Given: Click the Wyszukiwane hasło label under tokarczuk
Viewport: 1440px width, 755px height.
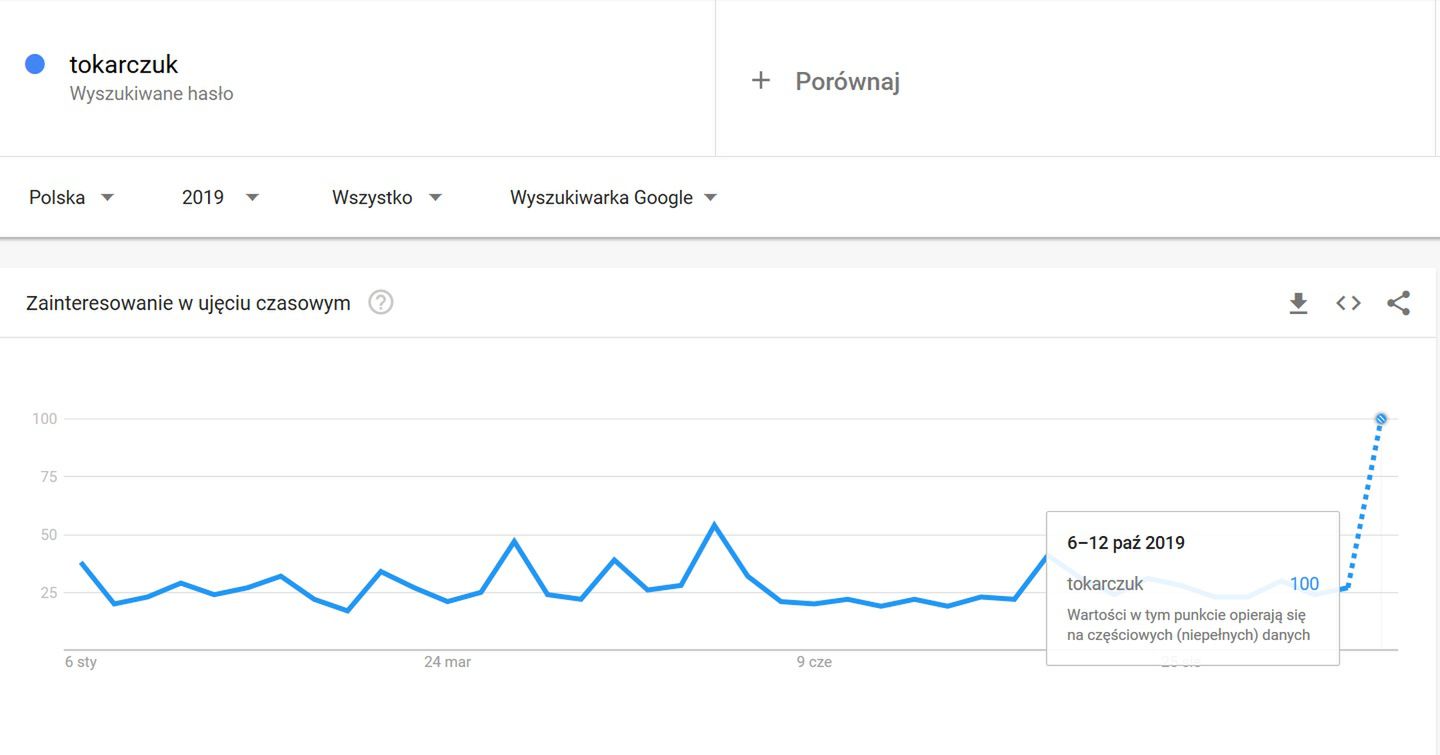Looking at the screenshot, I should click(x=152, y=94).
